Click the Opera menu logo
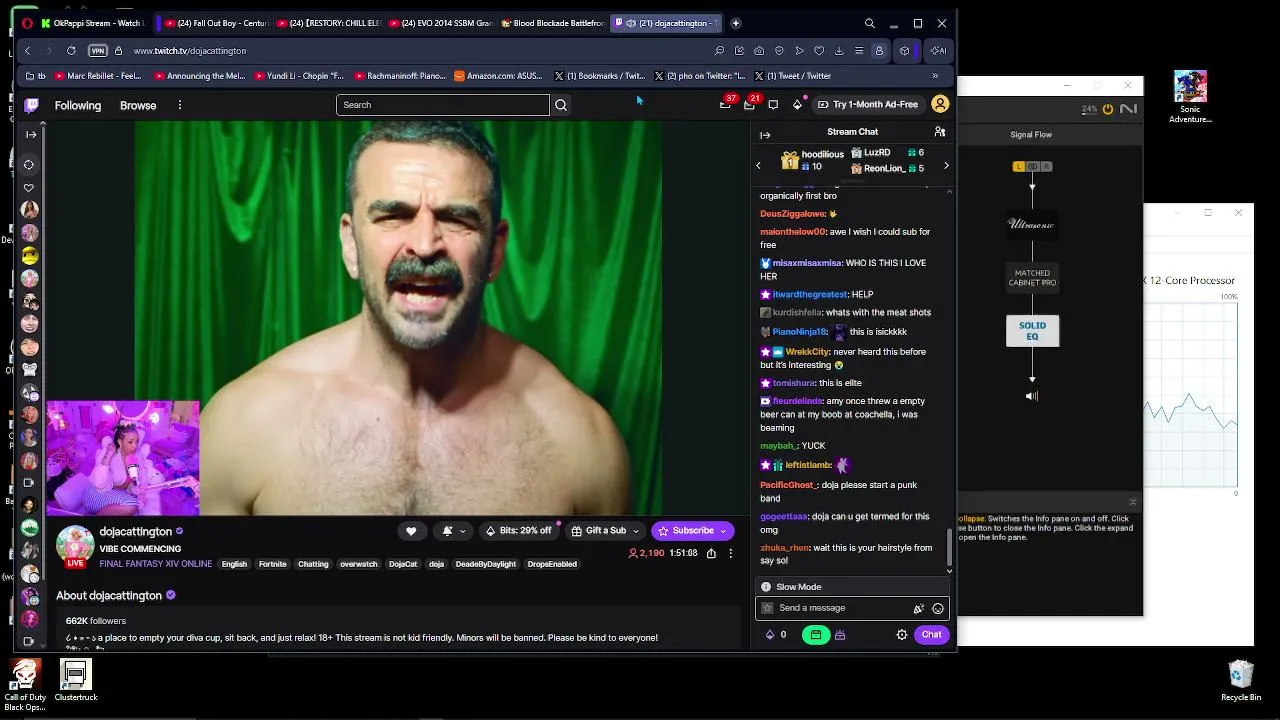The width and height of the screenshot is (1280, 720). tap(27, 23)
